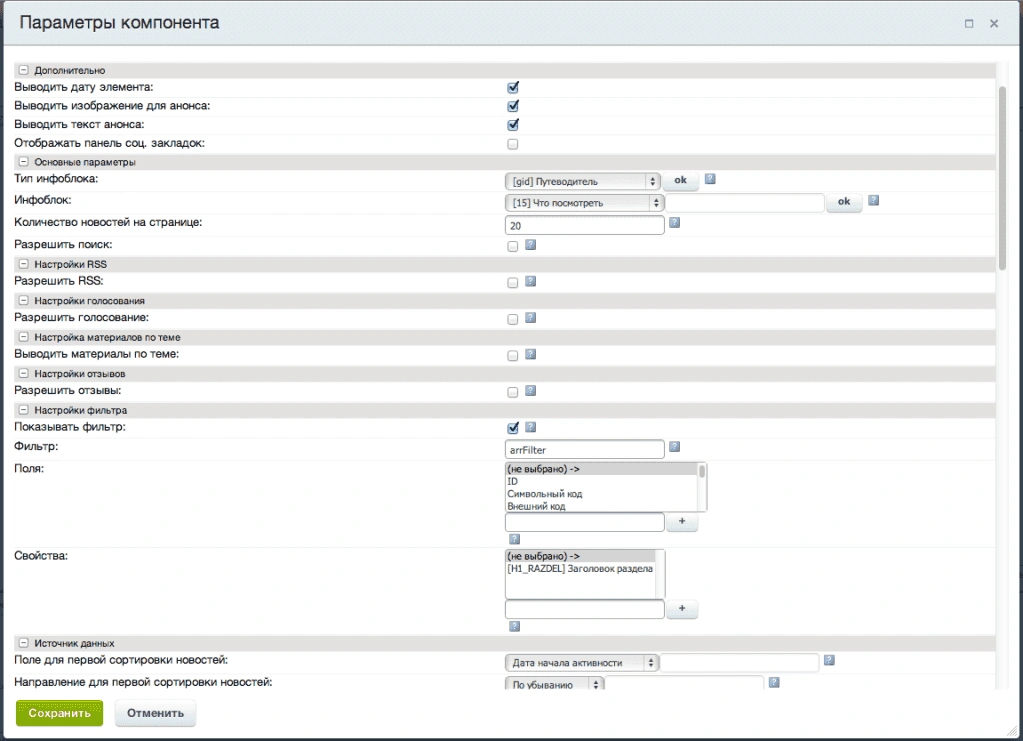Click help icon beside Показывать фильтр
Viewport: 1023px width, 741px height.
(530, 428)
